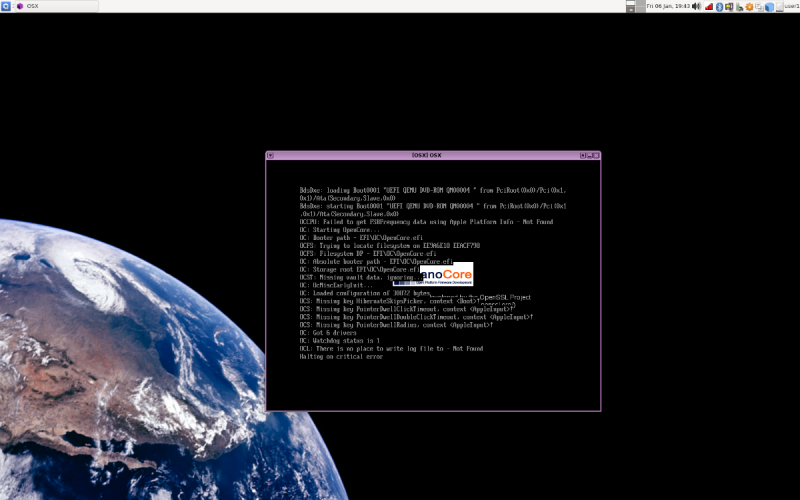
Task: Open the OSX window menu dropdown arrow
Action: (x=270, y=156)
